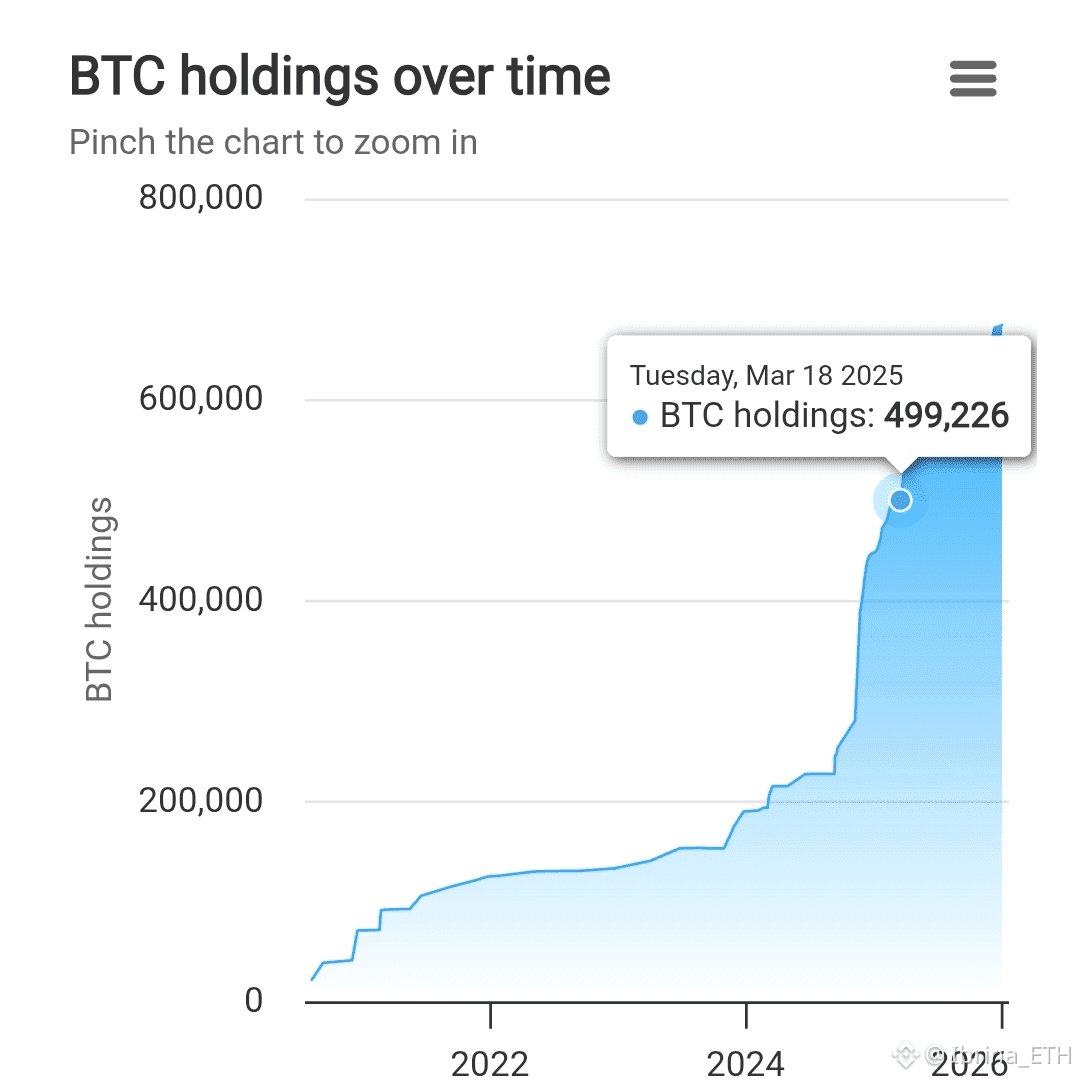Click the 0 label on the y-axis
1080x1080 pixels.
[253, 1000]
